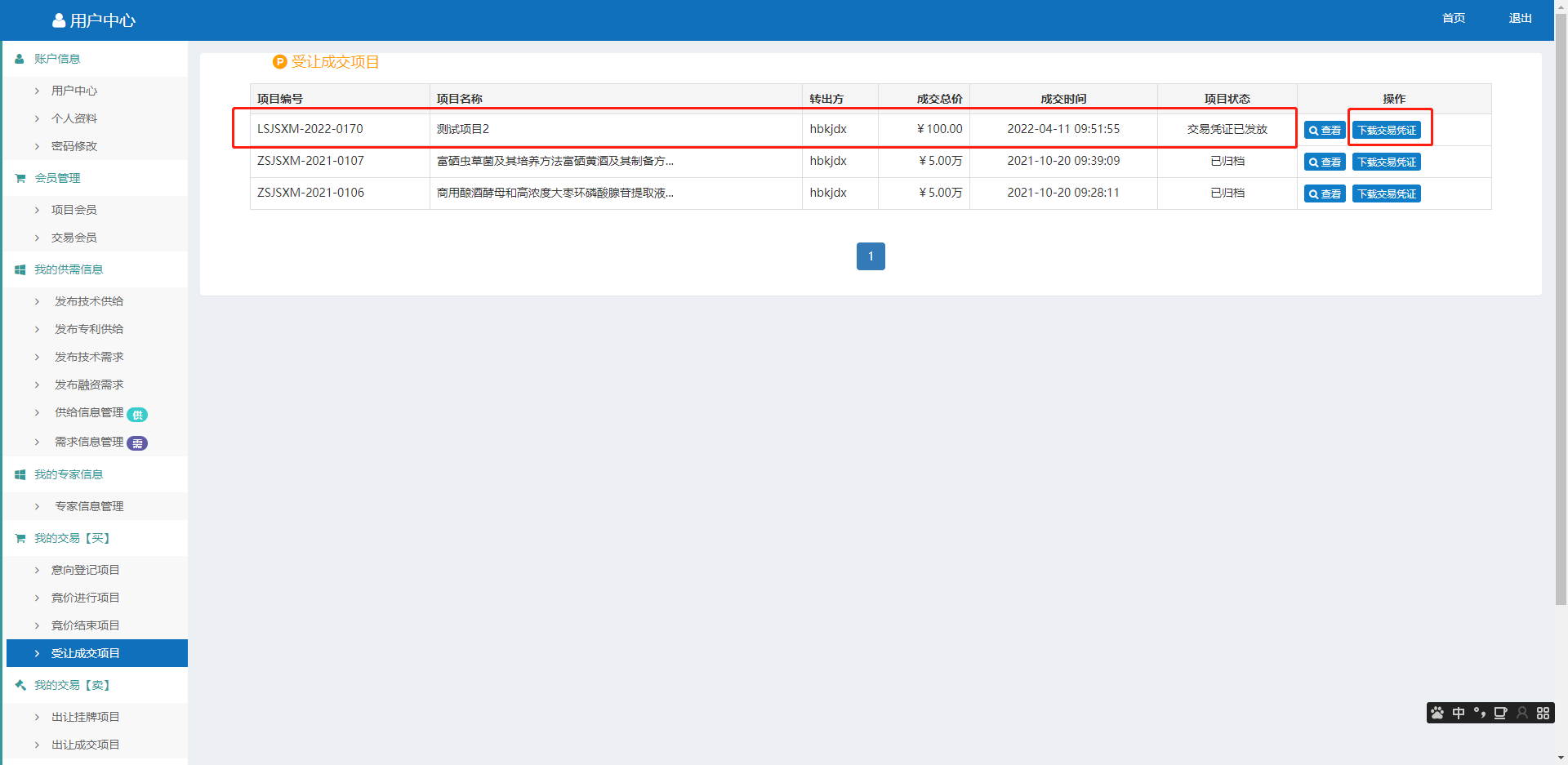Image resolution: width=1568 pixels, height=765 pixels.
Task: Download 交易凭证 for ZSJSXM-2021-0107
Action: [x=1387, y=162]
